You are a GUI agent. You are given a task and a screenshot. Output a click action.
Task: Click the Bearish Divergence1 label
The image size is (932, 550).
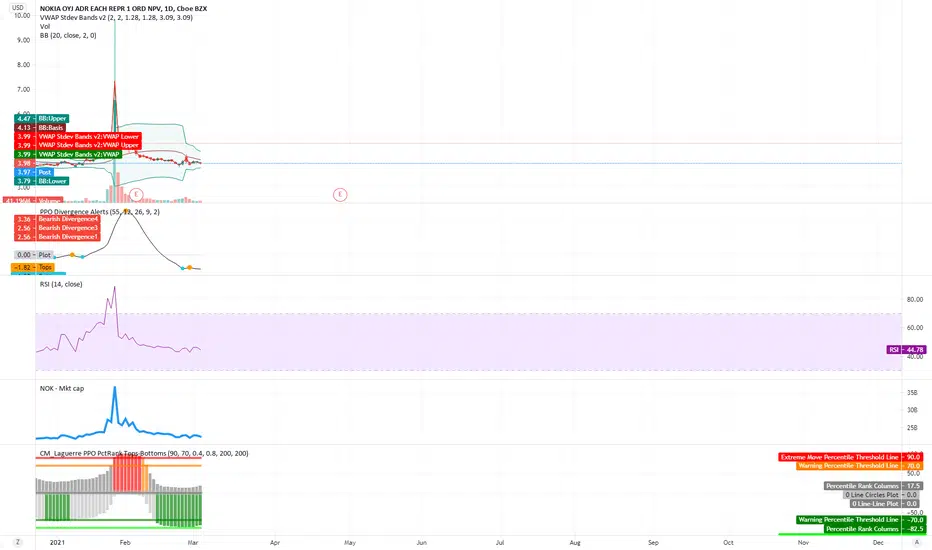click(57, 237)
